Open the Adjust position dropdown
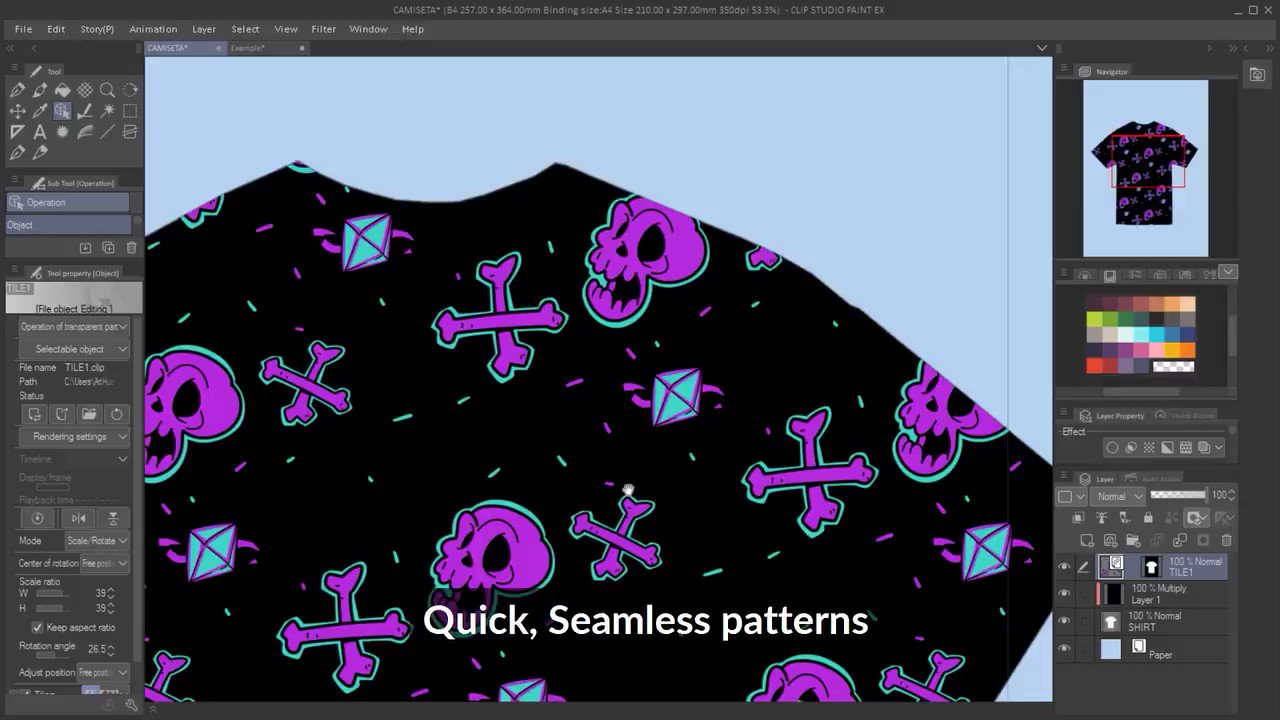 [x=103, y=672]
